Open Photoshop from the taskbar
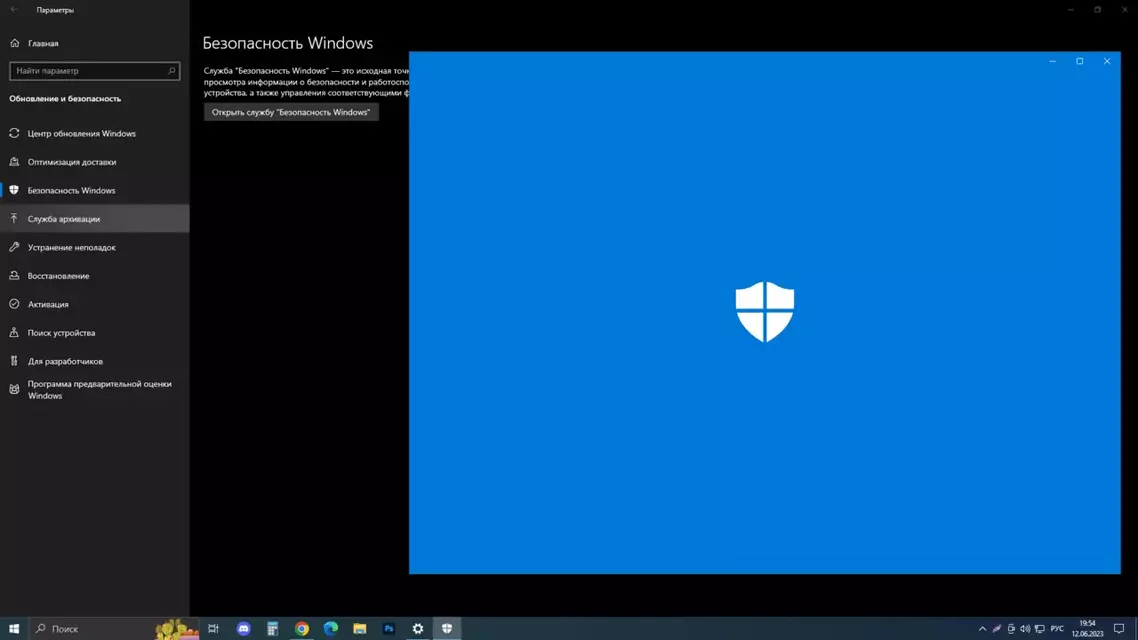Image resolution: width=1138 pixels, height=640 pixels. (389, 629)
